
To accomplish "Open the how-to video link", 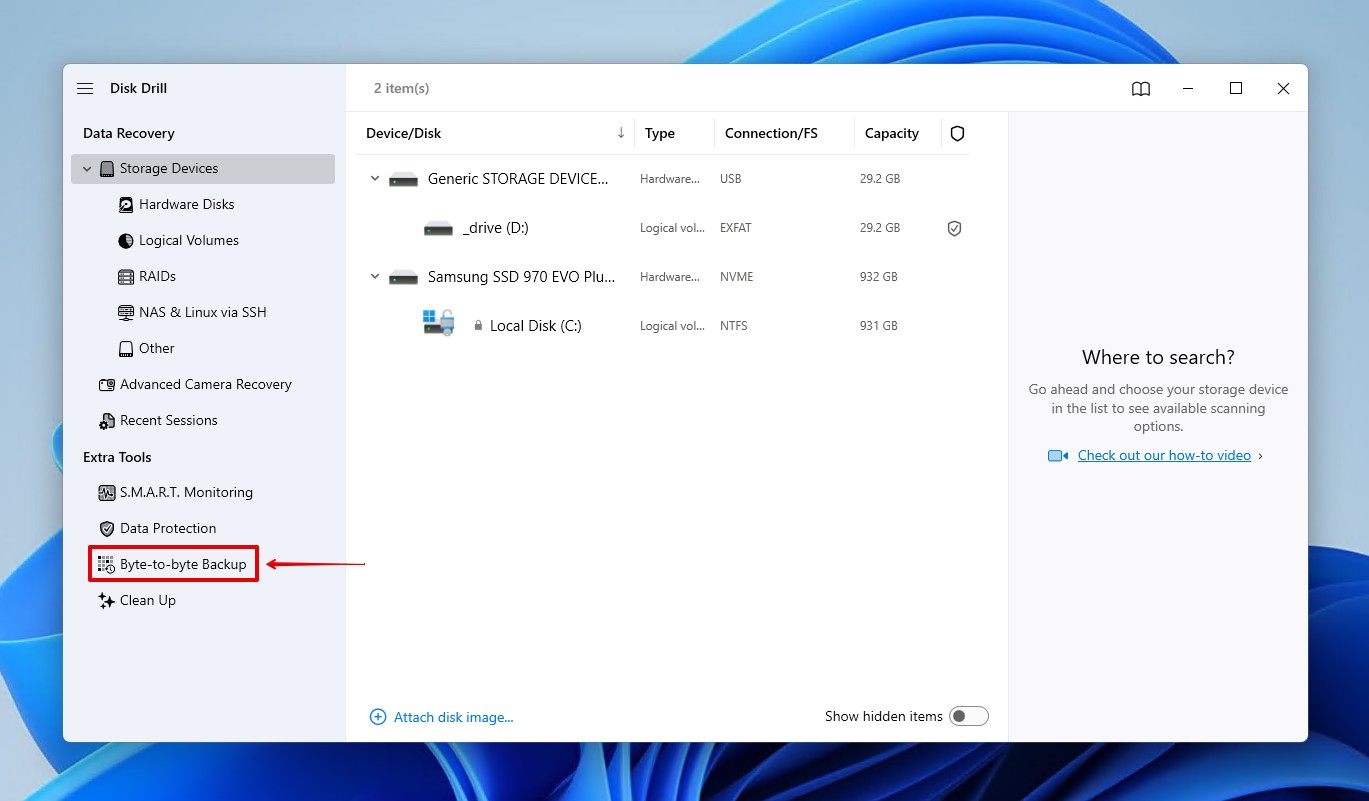I will 1164,455.
